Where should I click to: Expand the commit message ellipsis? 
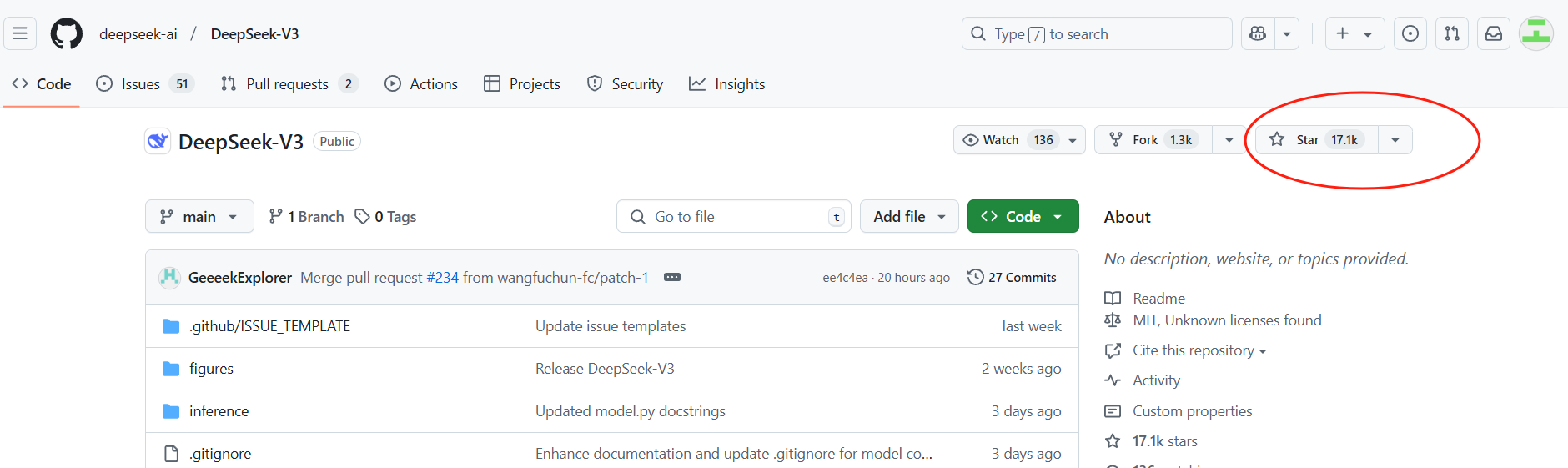coord(672,278)
